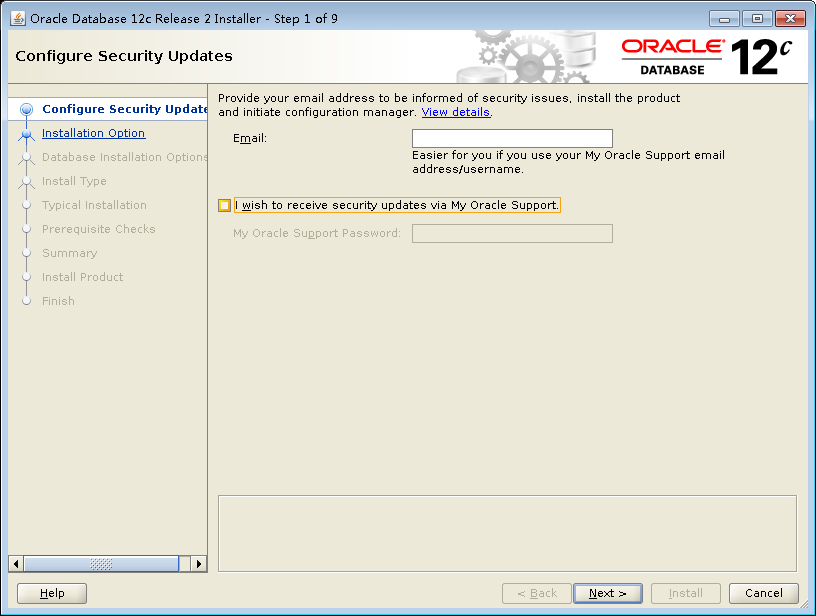The height and width of the screenshot is (616, 816).
Task: Click the Install Product step
Action: [x=83, y=277]
